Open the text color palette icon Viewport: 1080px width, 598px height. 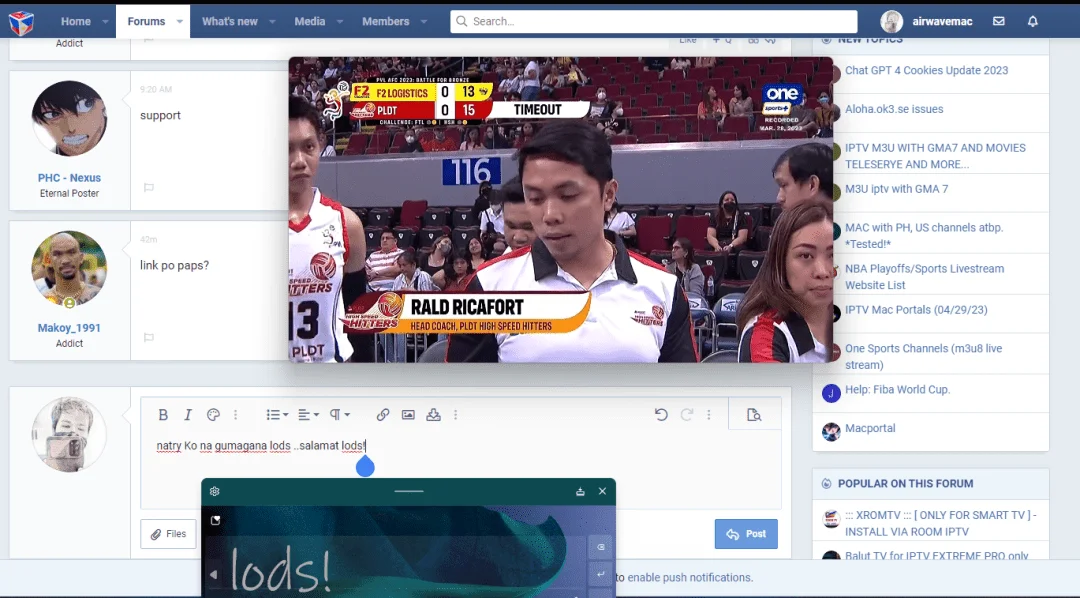pos(213,415)
